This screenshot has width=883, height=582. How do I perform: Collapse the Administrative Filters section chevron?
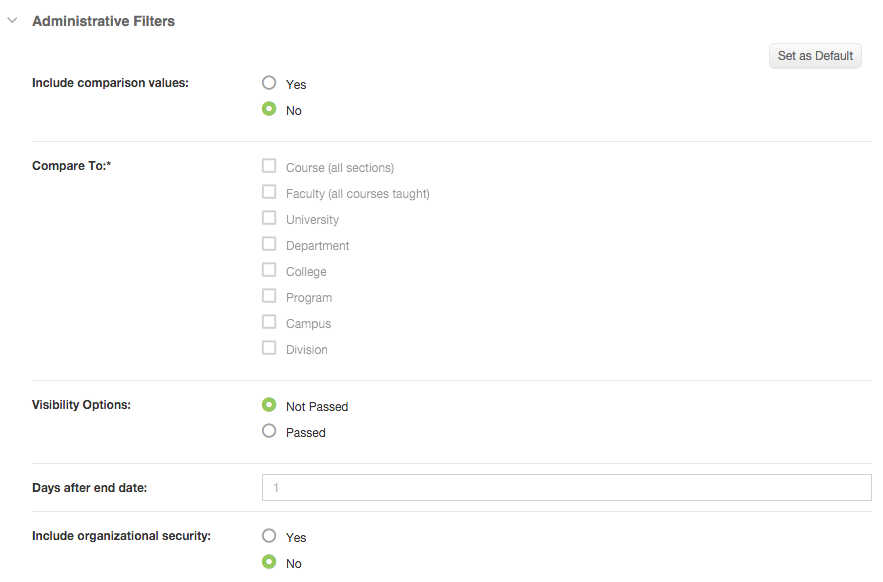(12, 21)
